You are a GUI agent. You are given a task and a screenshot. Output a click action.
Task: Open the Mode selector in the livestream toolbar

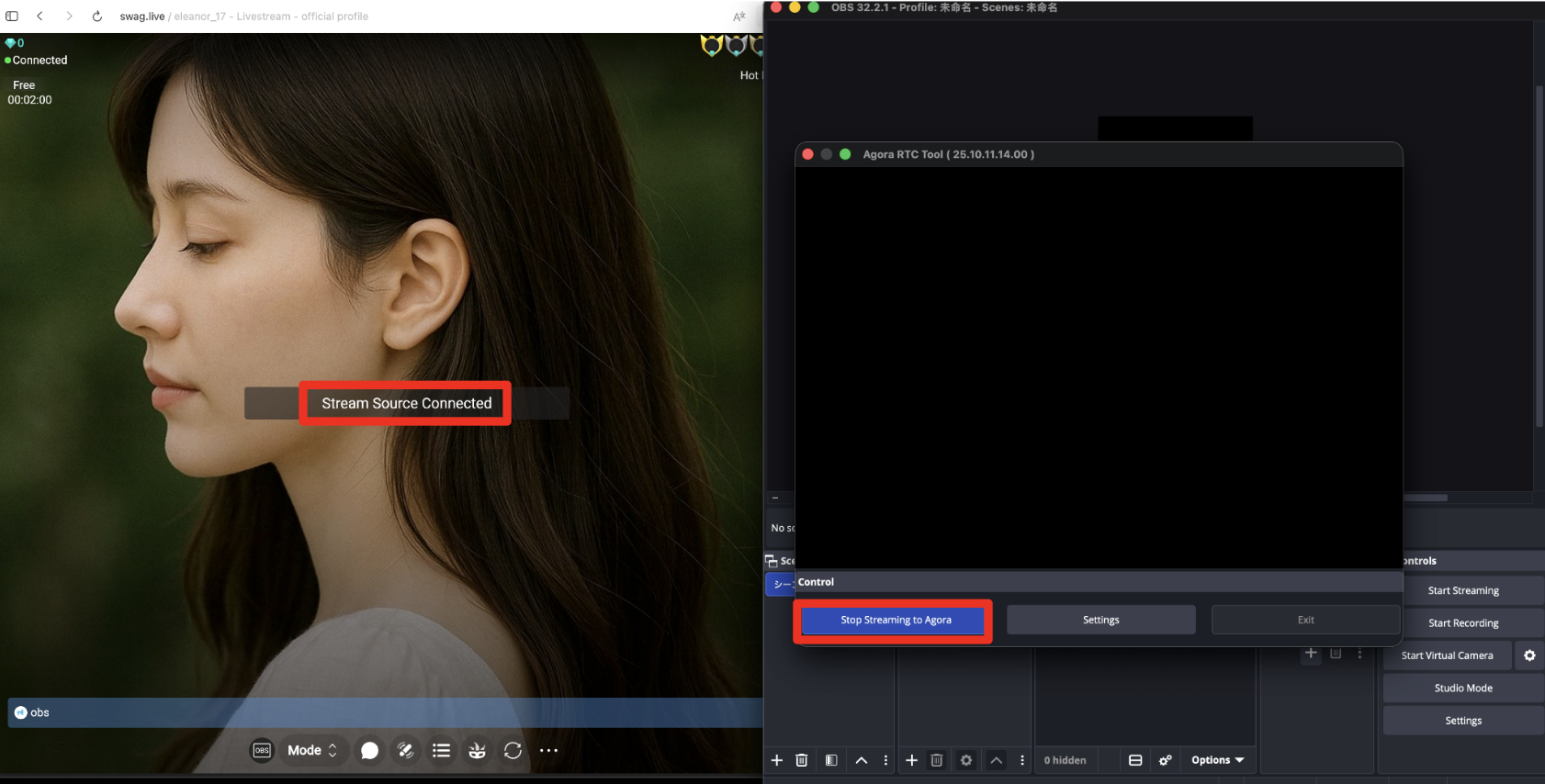(x=311, y=750)
